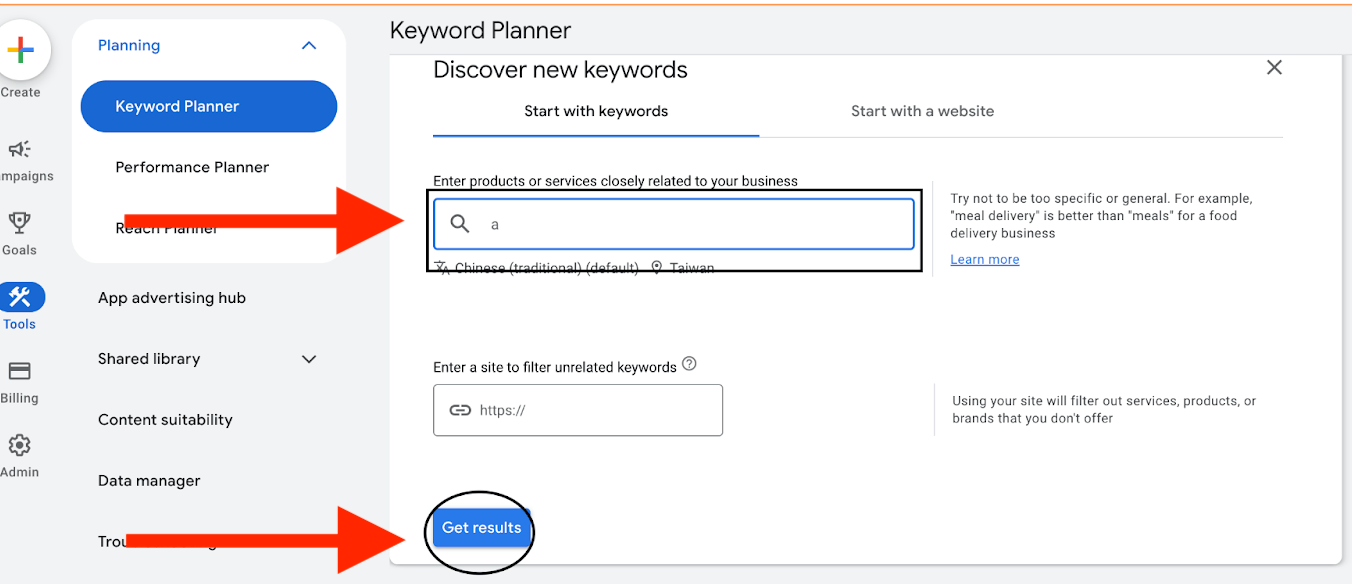Open Performance Planner menu item
This screenshot has width=1352, height=584.
[192, 167]
